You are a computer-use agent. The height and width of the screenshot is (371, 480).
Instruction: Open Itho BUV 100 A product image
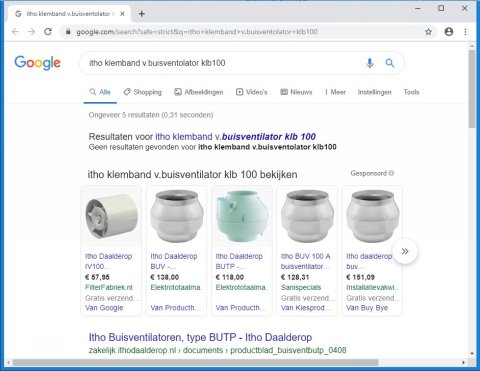tap(307, 216)
